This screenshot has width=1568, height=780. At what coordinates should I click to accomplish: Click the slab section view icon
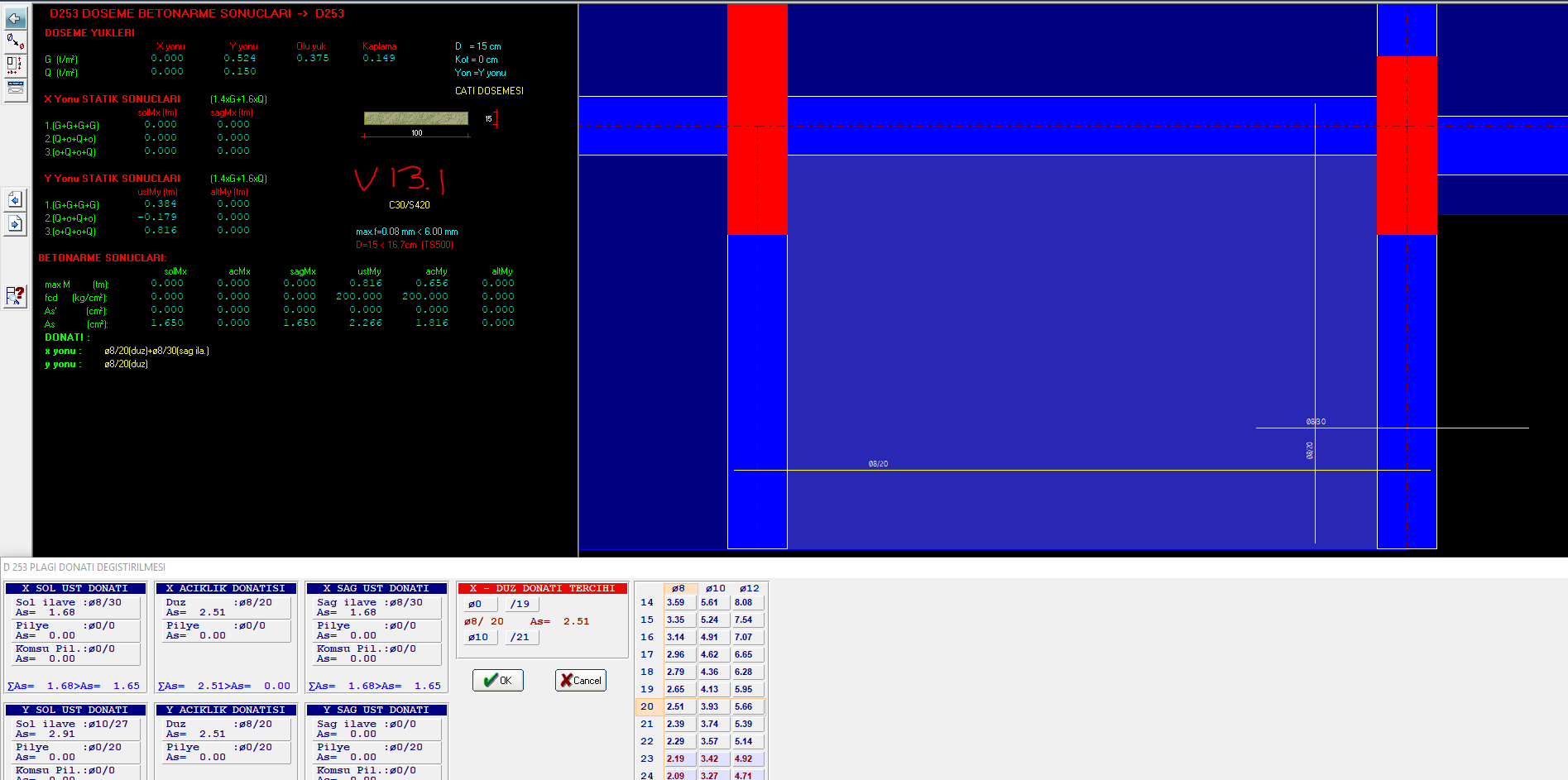[15, 88]
